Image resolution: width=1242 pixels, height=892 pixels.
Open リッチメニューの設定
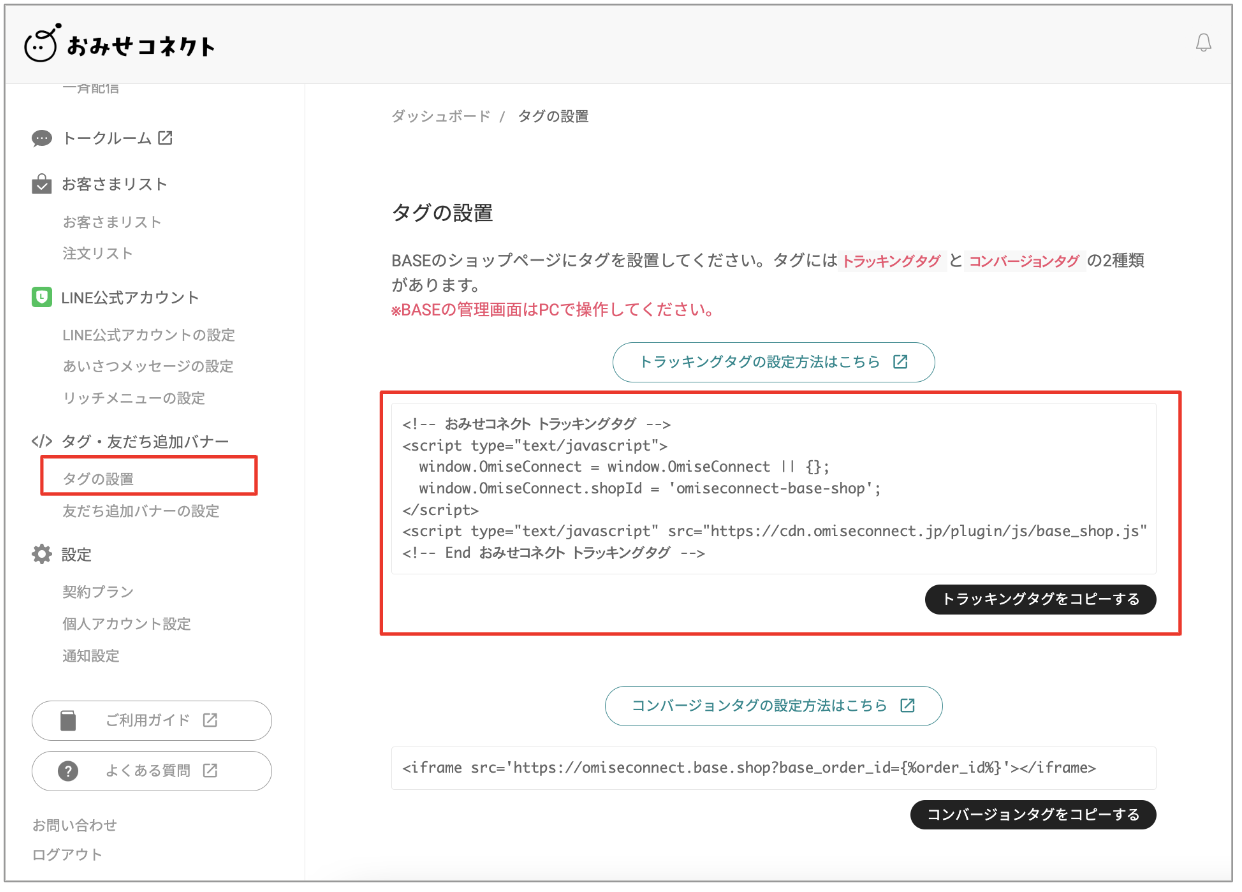click(x=134, y=398)
